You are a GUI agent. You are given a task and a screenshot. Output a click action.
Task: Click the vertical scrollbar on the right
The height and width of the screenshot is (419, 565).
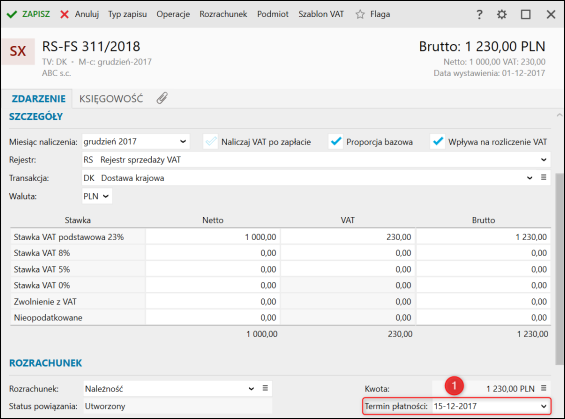560,268
